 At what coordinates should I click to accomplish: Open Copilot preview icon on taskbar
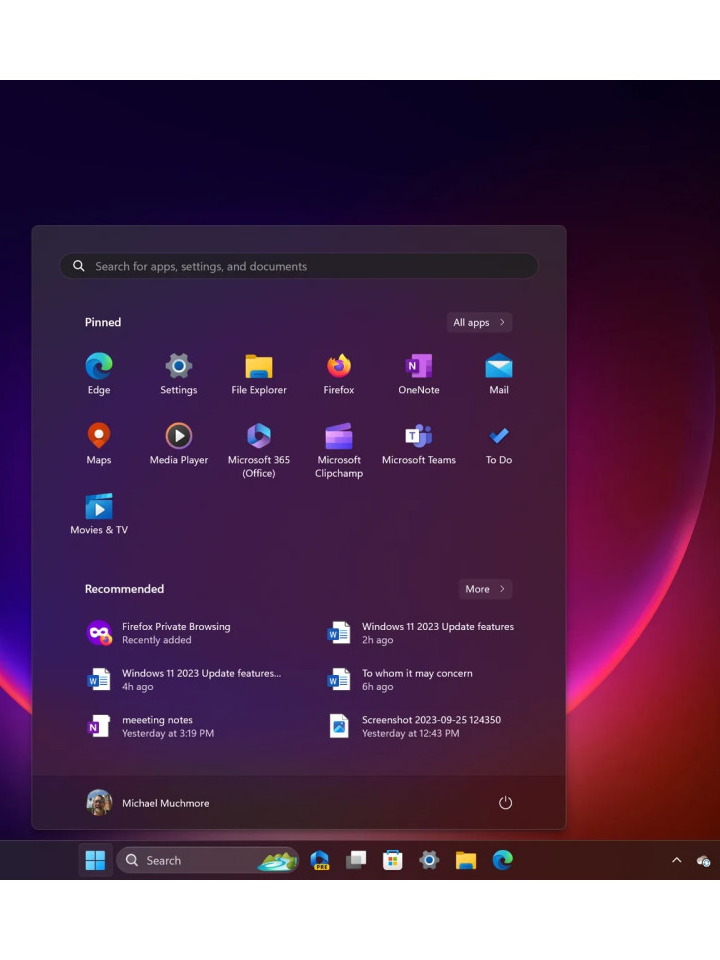point(320,860)
